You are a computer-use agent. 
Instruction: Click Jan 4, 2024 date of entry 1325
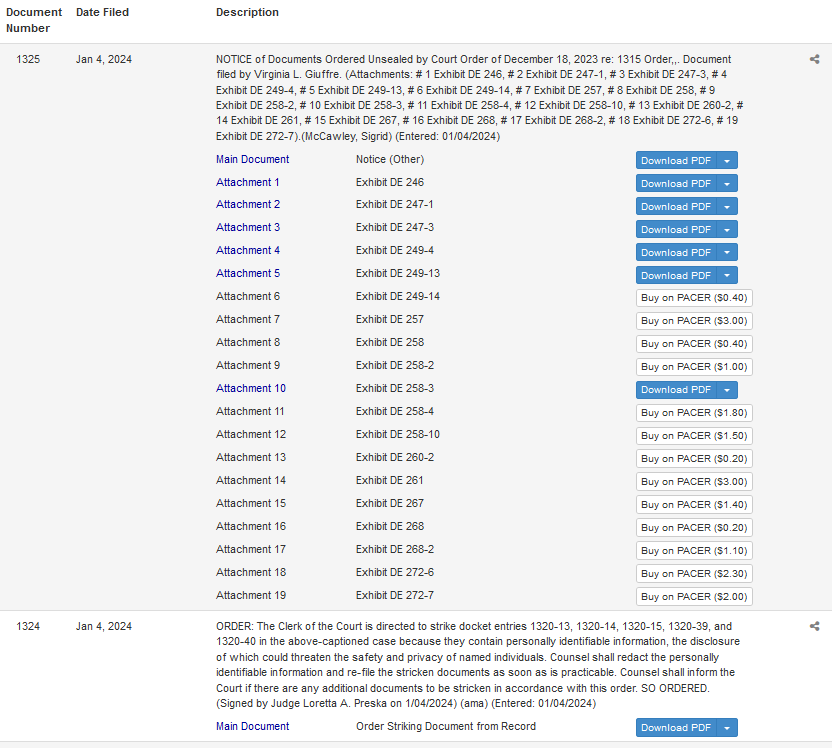[x=104, y=59]
